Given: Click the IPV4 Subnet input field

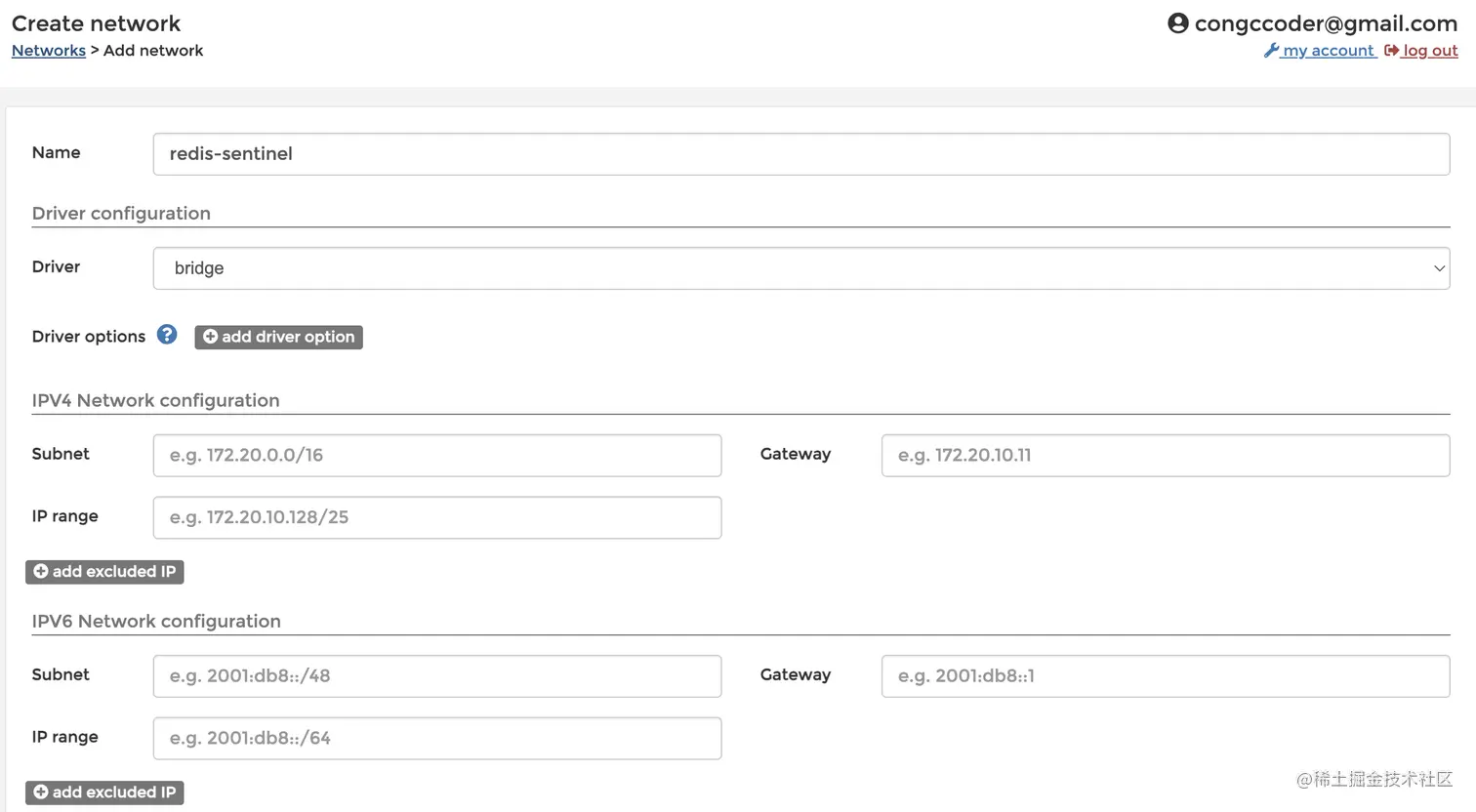Looking at the screenshot, I should tap(437, 456).
